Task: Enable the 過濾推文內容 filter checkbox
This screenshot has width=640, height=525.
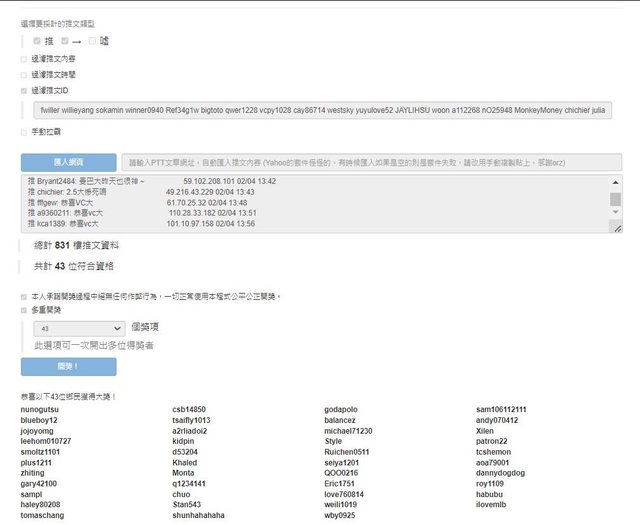Action: tap(25, 59)
